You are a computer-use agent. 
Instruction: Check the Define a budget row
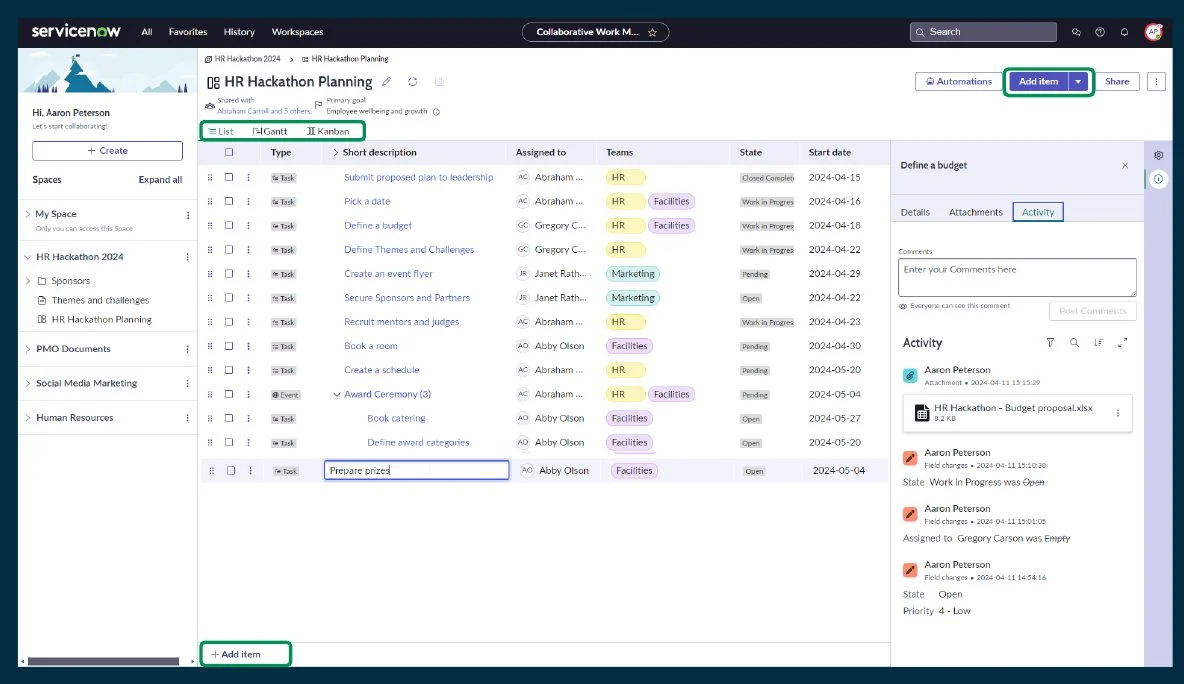(229, 226)
